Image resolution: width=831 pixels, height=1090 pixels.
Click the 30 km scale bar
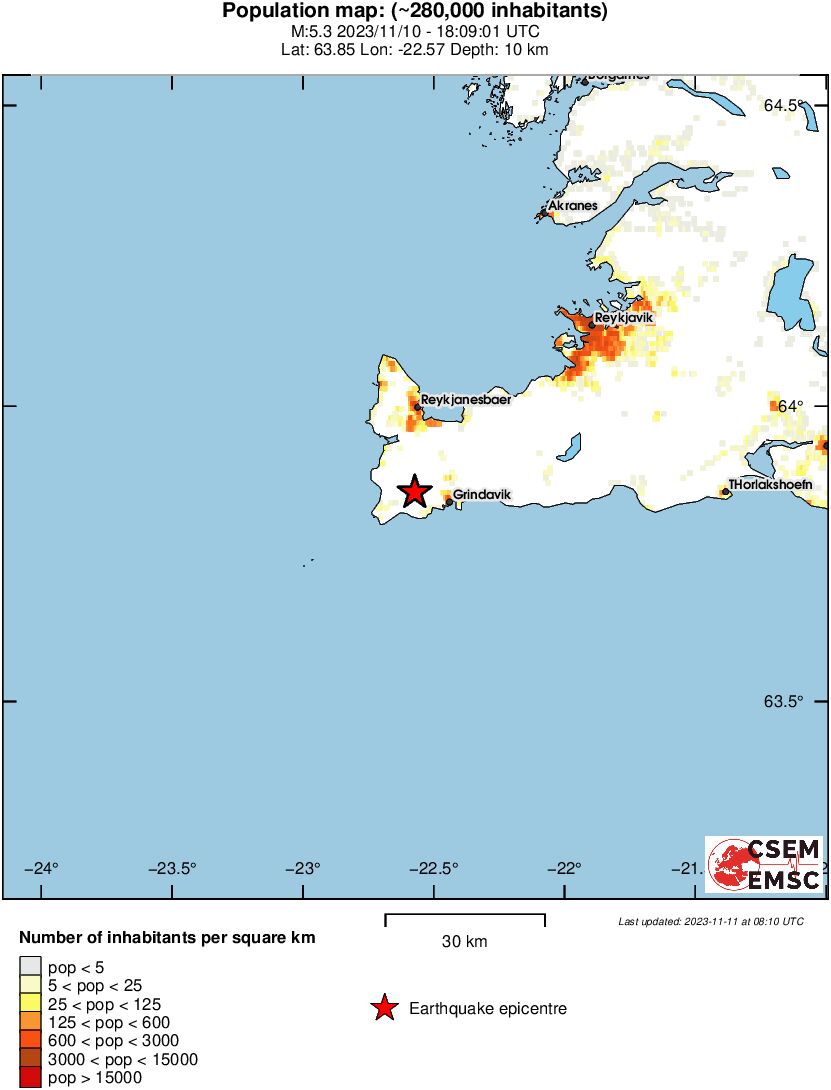point(465,916)
